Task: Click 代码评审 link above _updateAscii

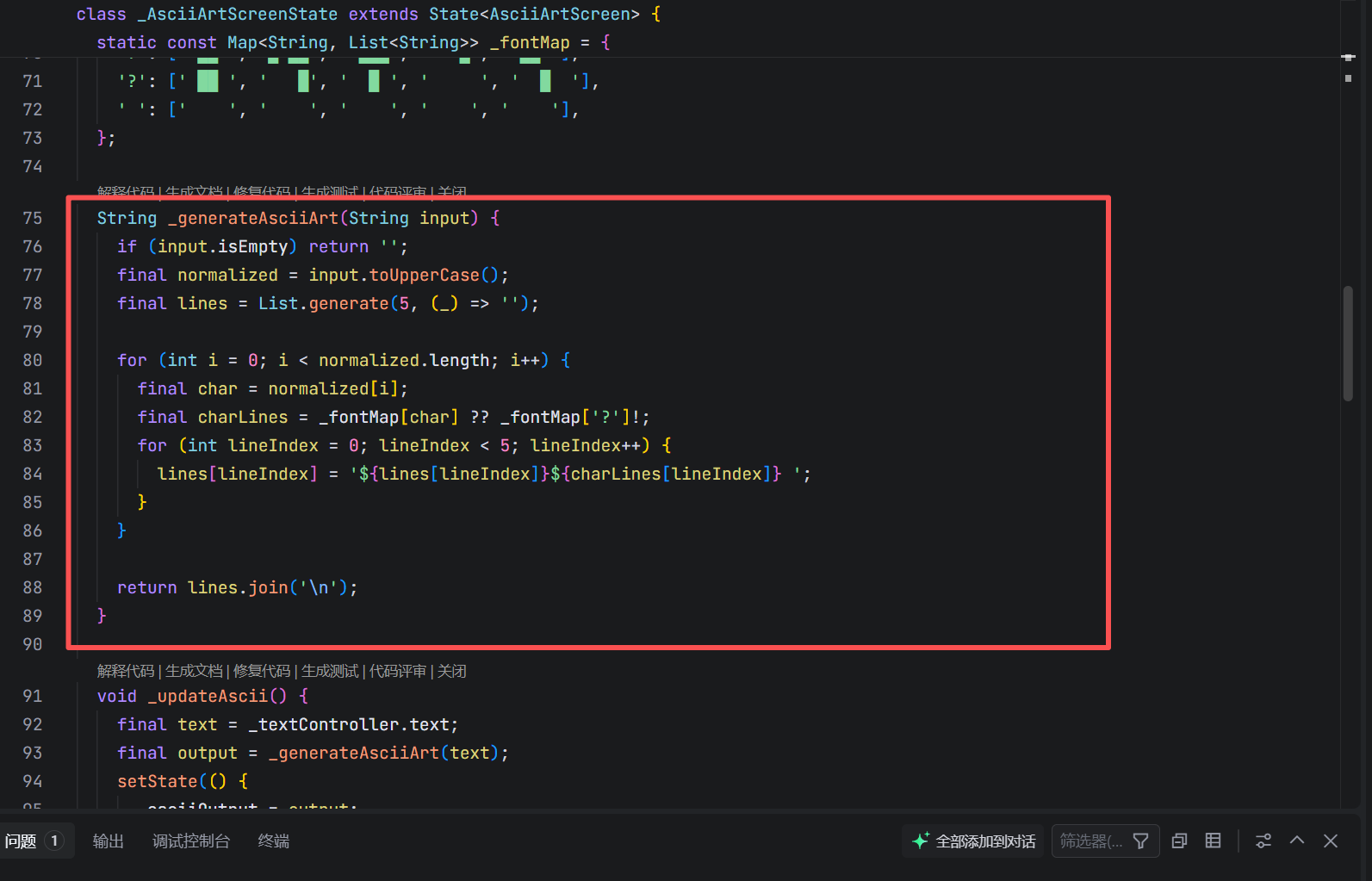Action: (398, 671)
